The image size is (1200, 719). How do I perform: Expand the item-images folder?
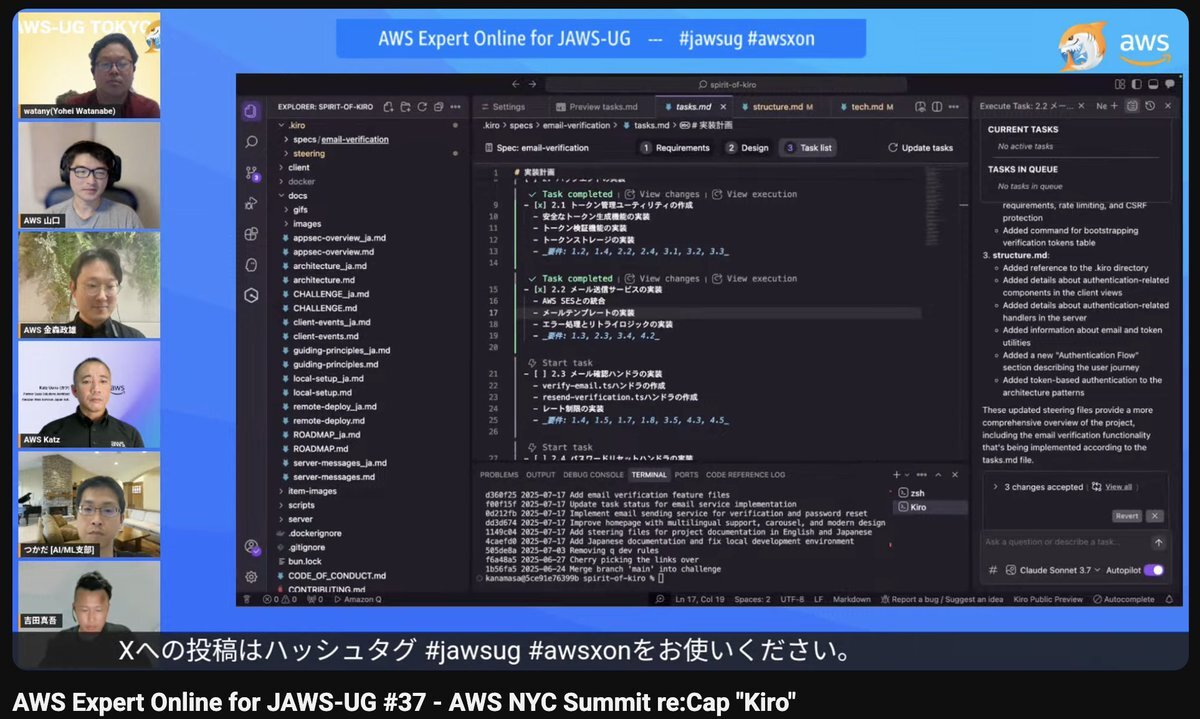[x=311, y=491]
